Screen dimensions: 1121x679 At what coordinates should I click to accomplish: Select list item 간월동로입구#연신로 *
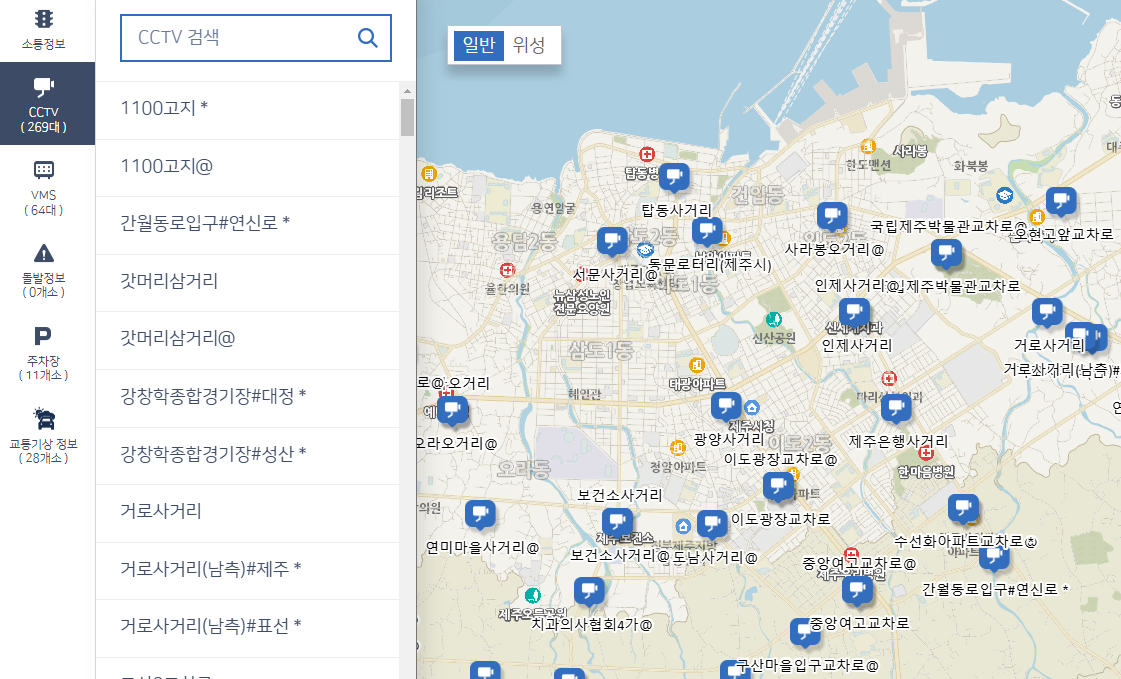click(247, 225)
